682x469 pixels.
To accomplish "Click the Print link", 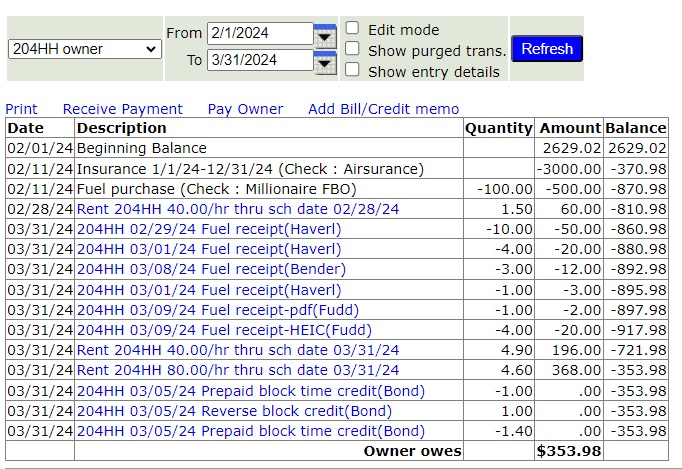I will [x=21, y=109].
